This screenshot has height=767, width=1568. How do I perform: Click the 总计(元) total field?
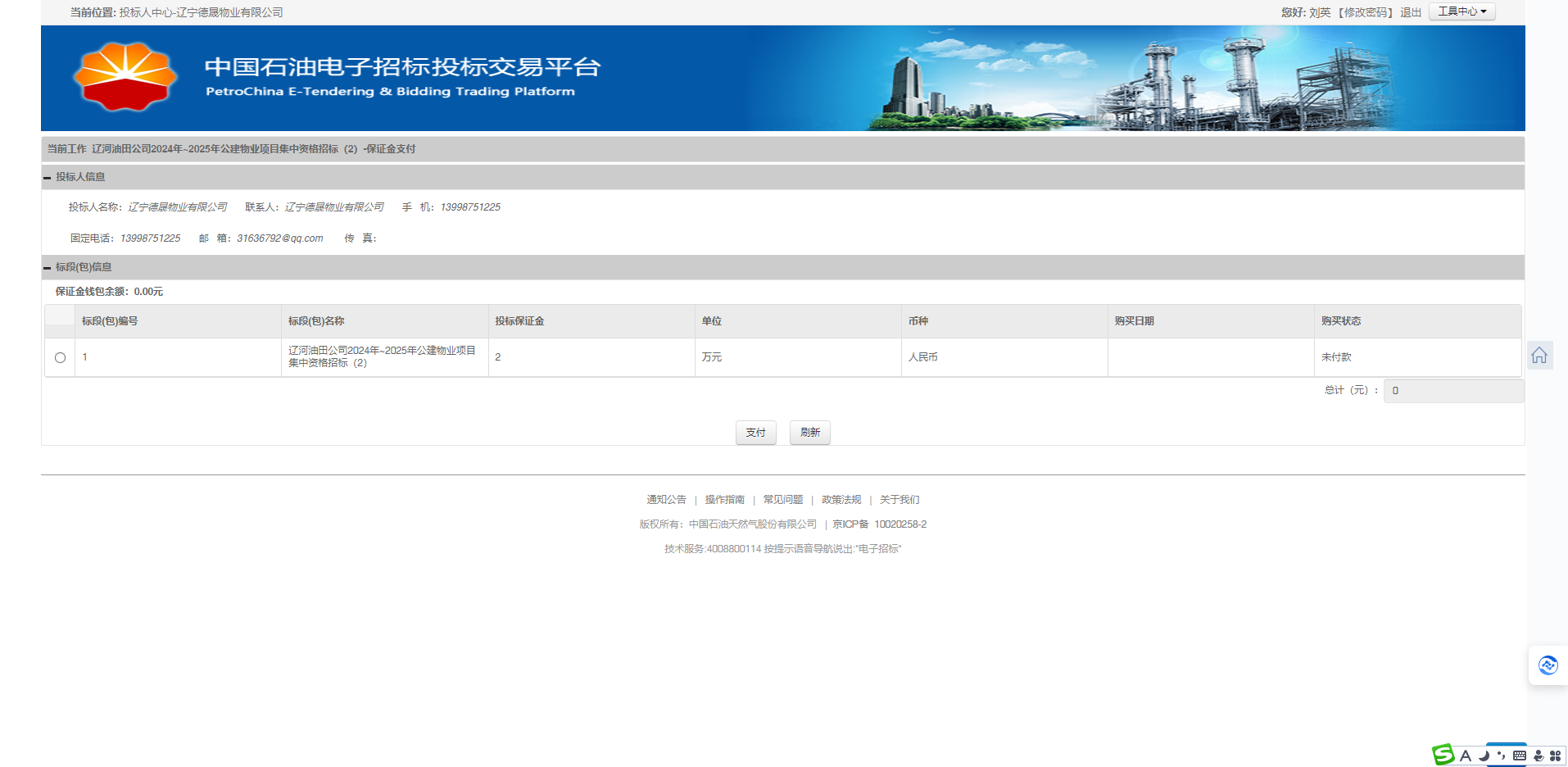click(1454, 391)
